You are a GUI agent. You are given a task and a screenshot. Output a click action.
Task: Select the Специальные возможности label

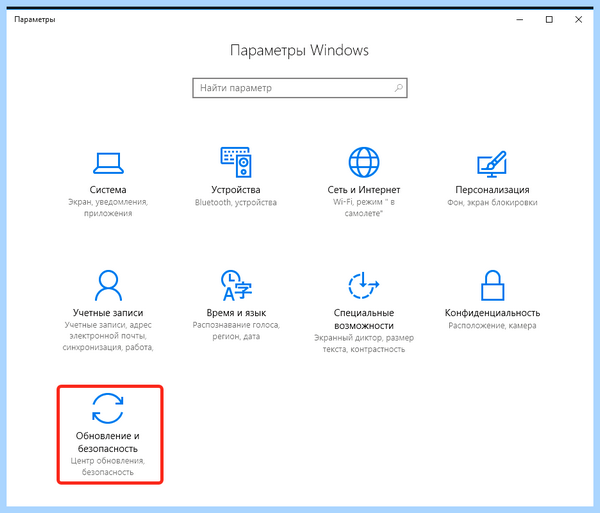(x=364, y=319)
